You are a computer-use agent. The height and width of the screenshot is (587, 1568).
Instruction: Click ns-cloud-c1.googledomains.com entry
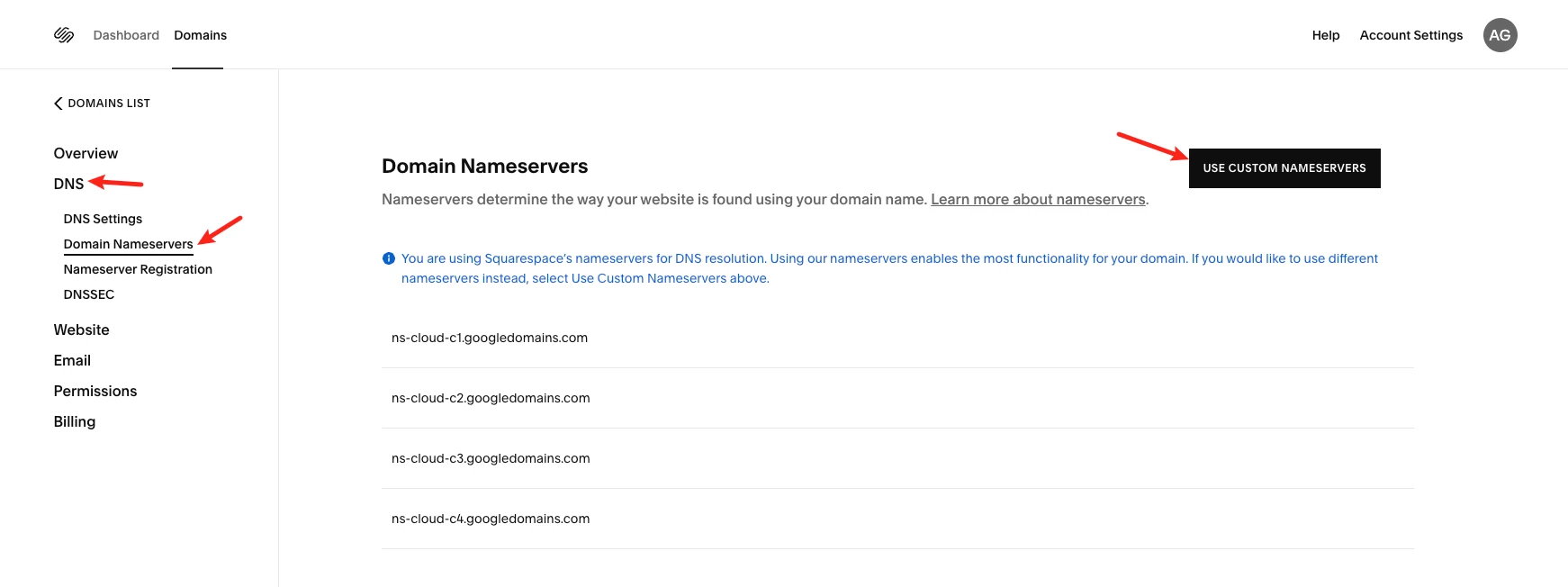pos(897,338)
